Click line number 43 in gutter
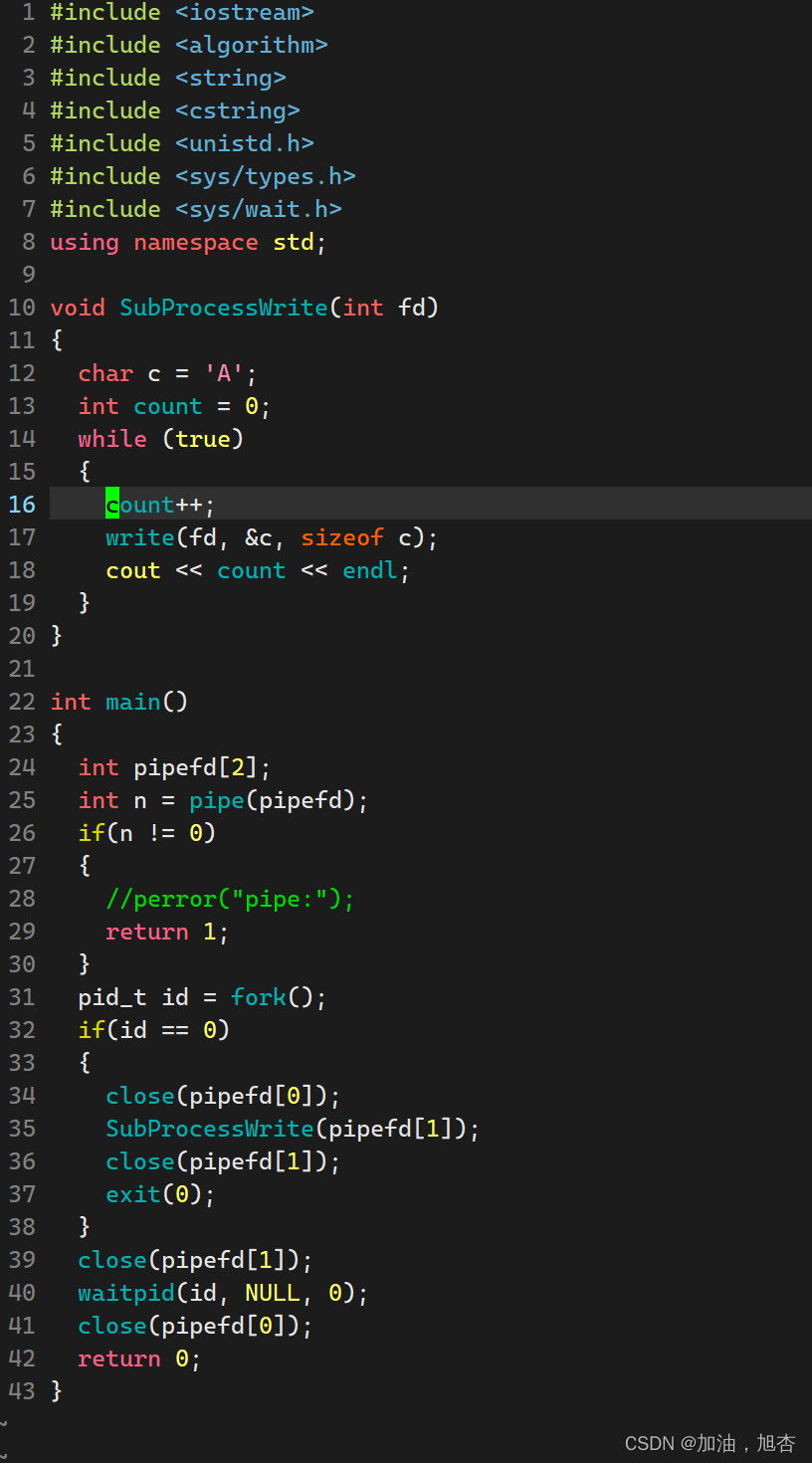Screen dimensions: 812x1463 point(22,1392)
